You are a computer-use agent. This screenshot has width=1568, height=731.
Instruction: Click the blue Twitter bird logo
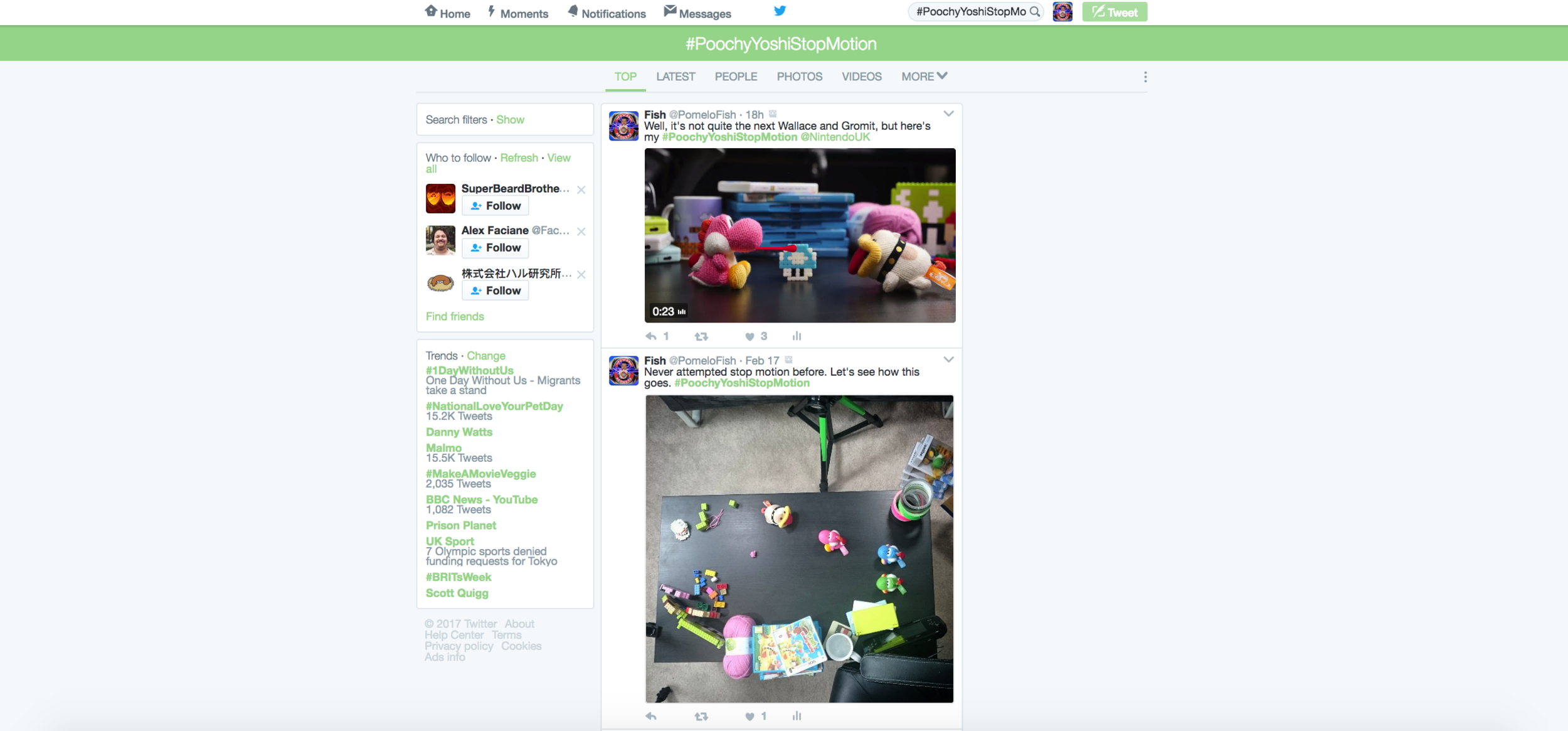pos(780,11)
